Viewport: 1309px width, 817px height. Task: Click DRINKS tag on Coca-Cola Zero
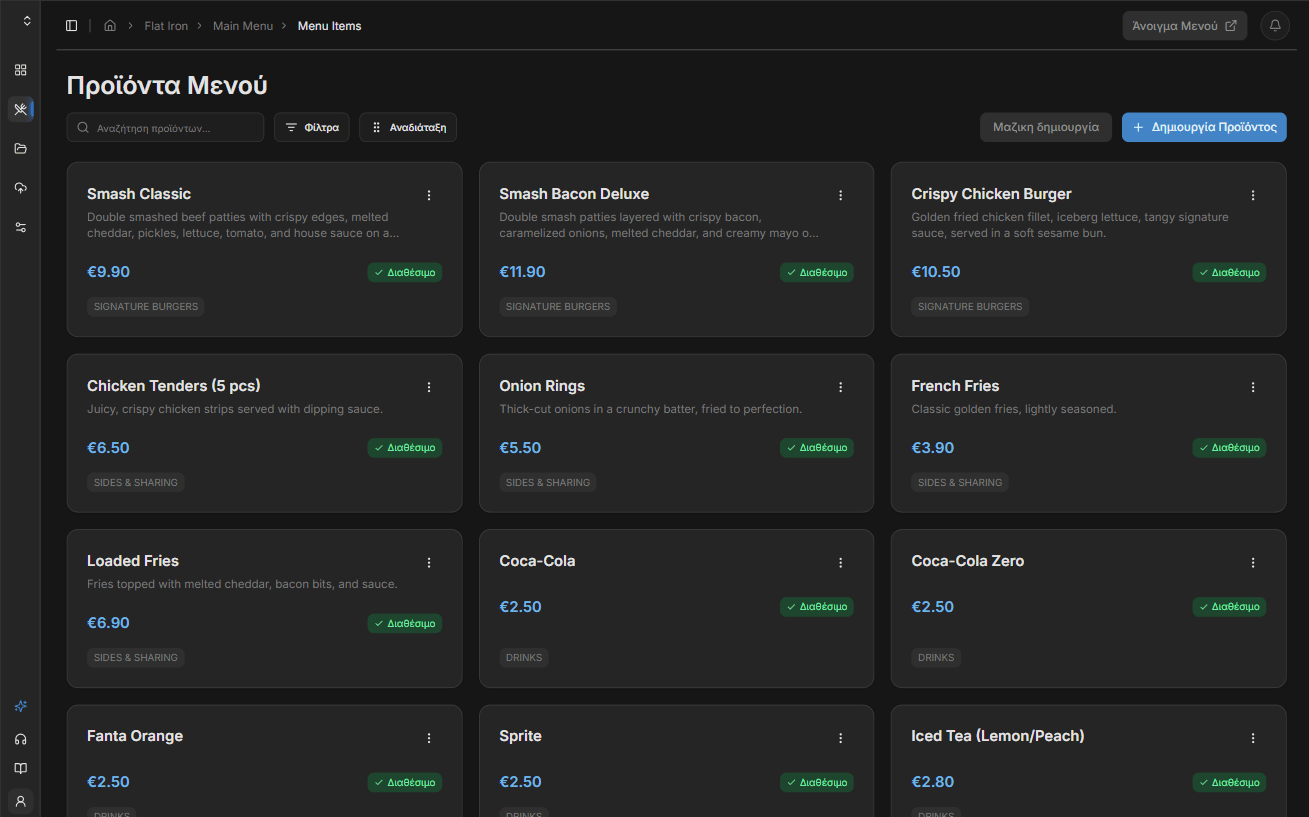pyautogui.click(x=936, y=658)
